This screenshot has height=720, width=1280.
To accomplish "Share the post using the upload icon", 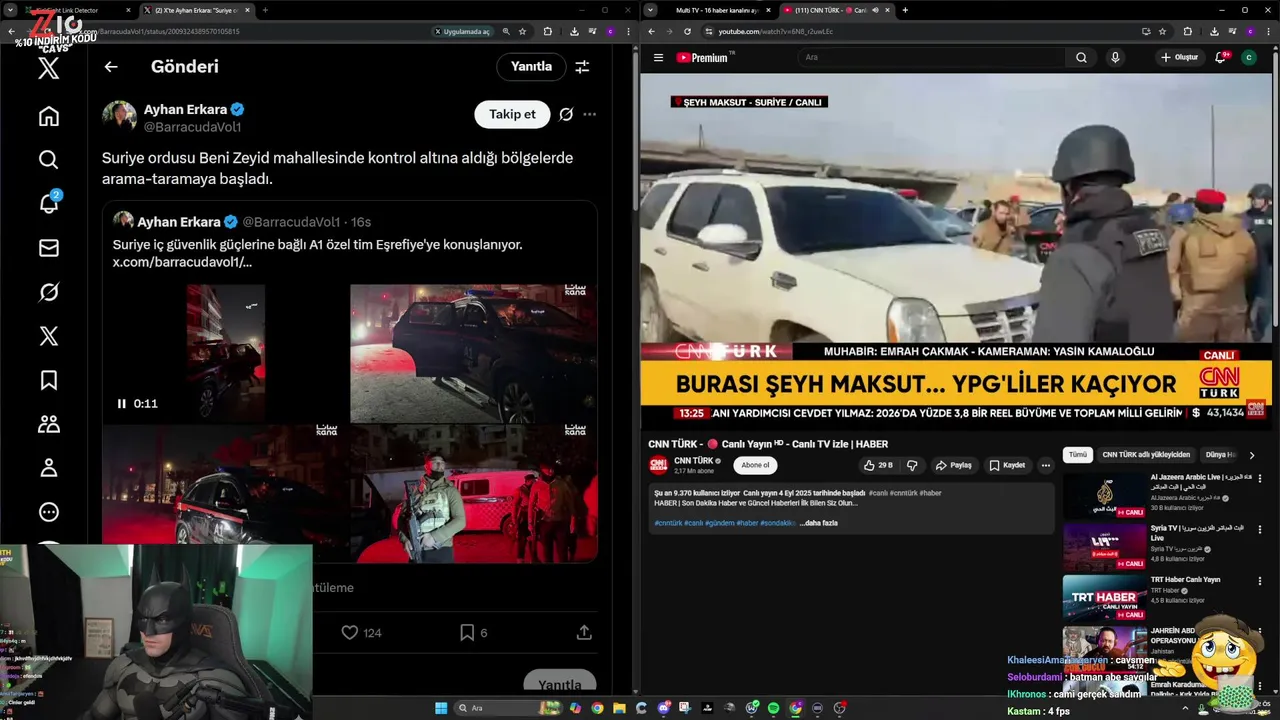I will click(x=584, y=633).
